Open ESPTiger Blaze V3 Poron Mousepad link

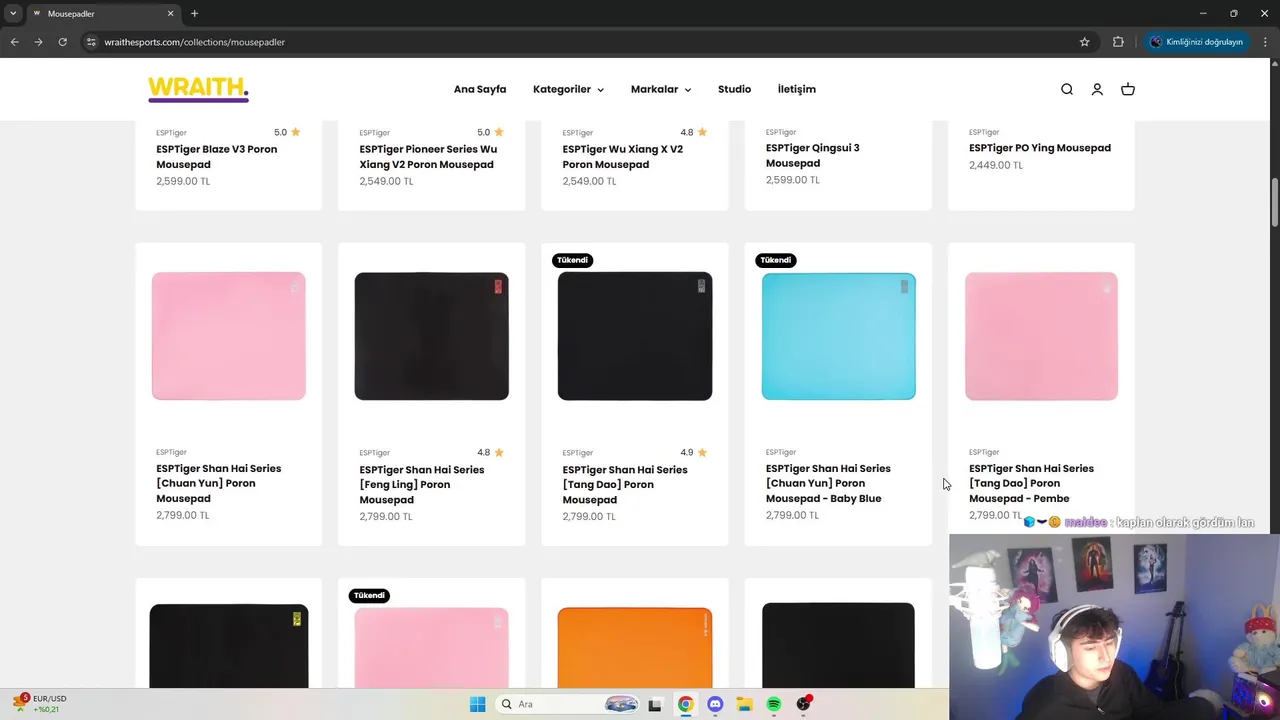click(x=216, y=157)
